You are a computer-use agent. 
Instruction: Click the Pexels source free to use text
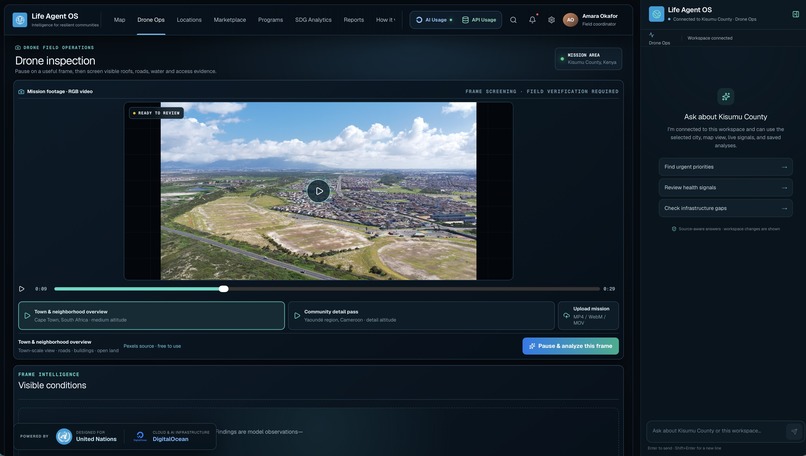152,346
